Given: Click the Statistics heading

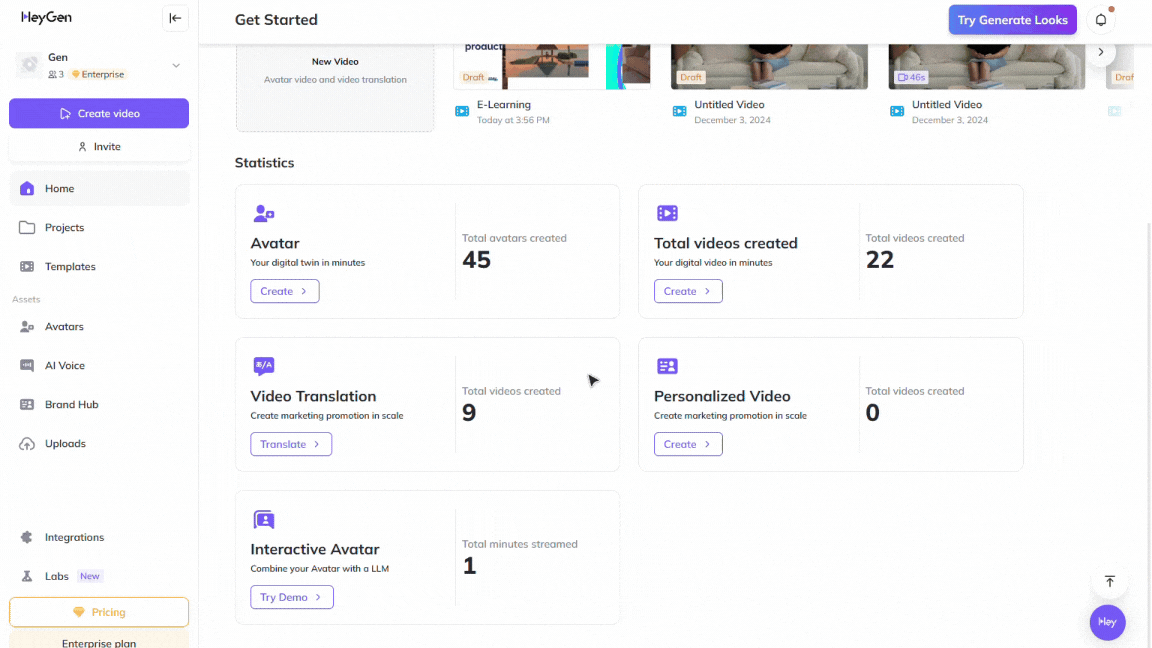Looking at the screenshot, I should (264, 163).
